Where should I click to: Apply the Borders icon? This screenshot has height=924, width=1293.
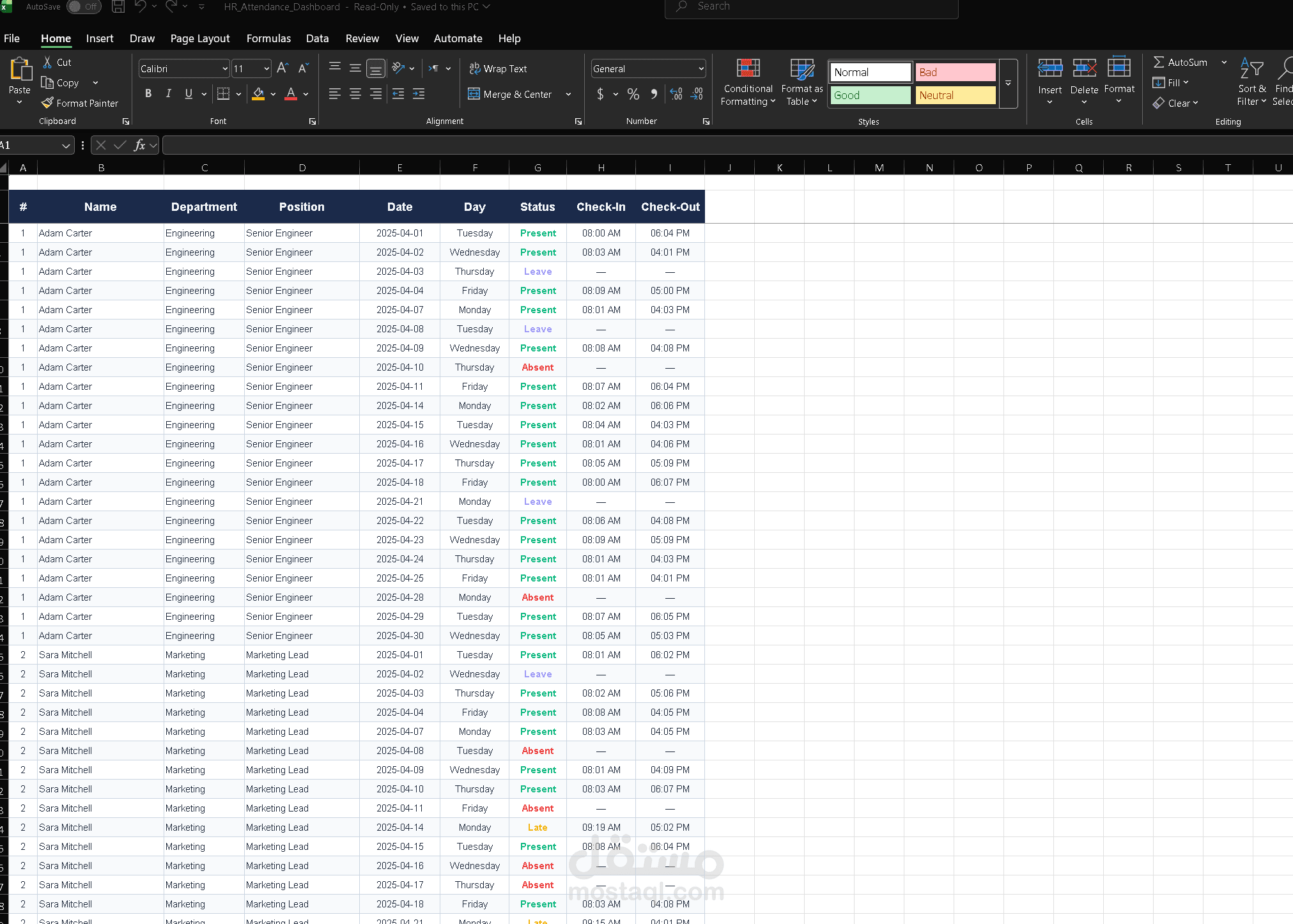coord(223,94)
